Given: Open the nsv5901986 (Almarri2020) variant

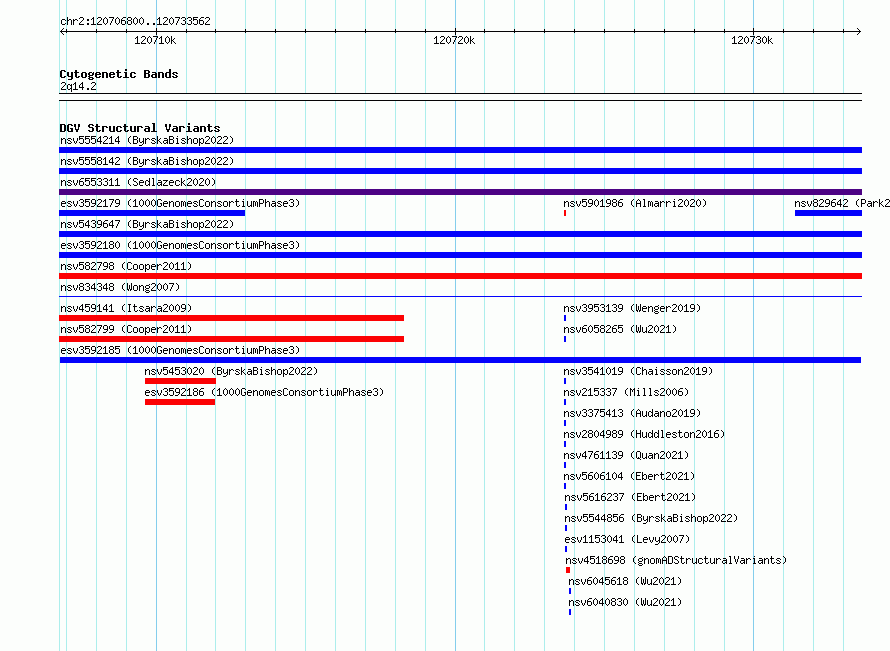Looking at the screenshot, I should pos(635,203).
